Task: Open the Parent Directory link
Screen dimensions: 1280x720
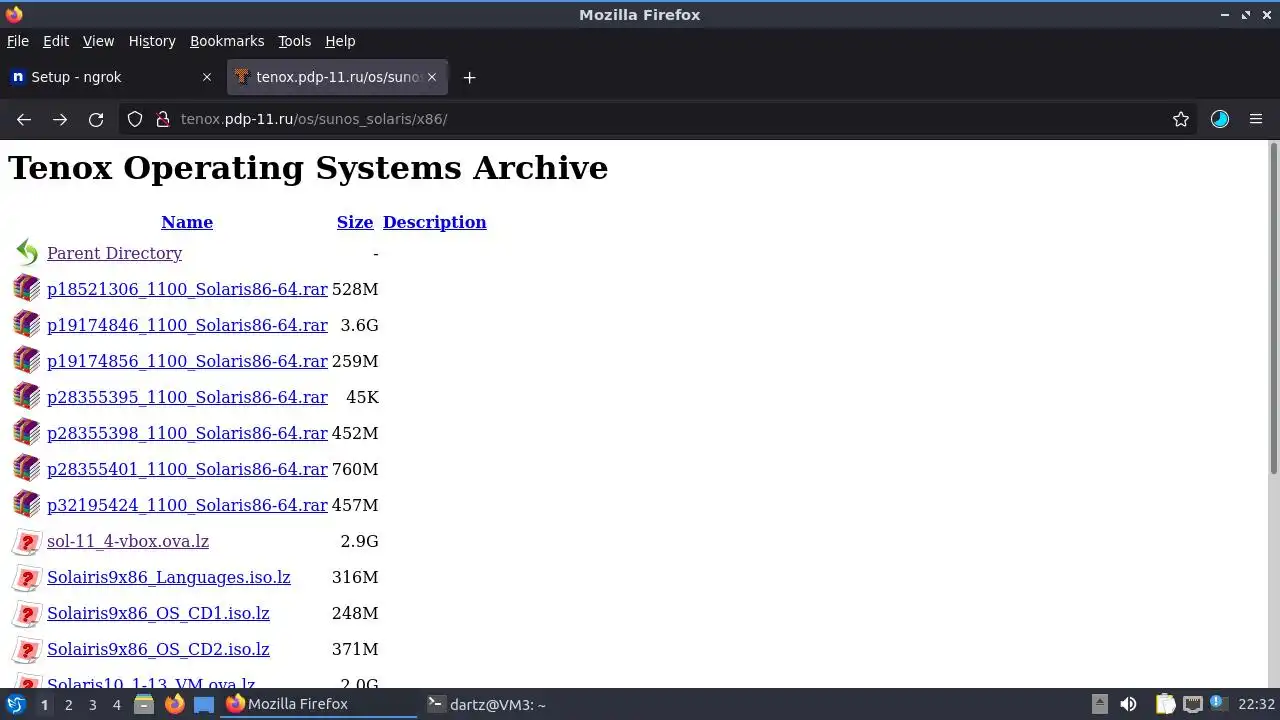Action: (x=114, y=253)
